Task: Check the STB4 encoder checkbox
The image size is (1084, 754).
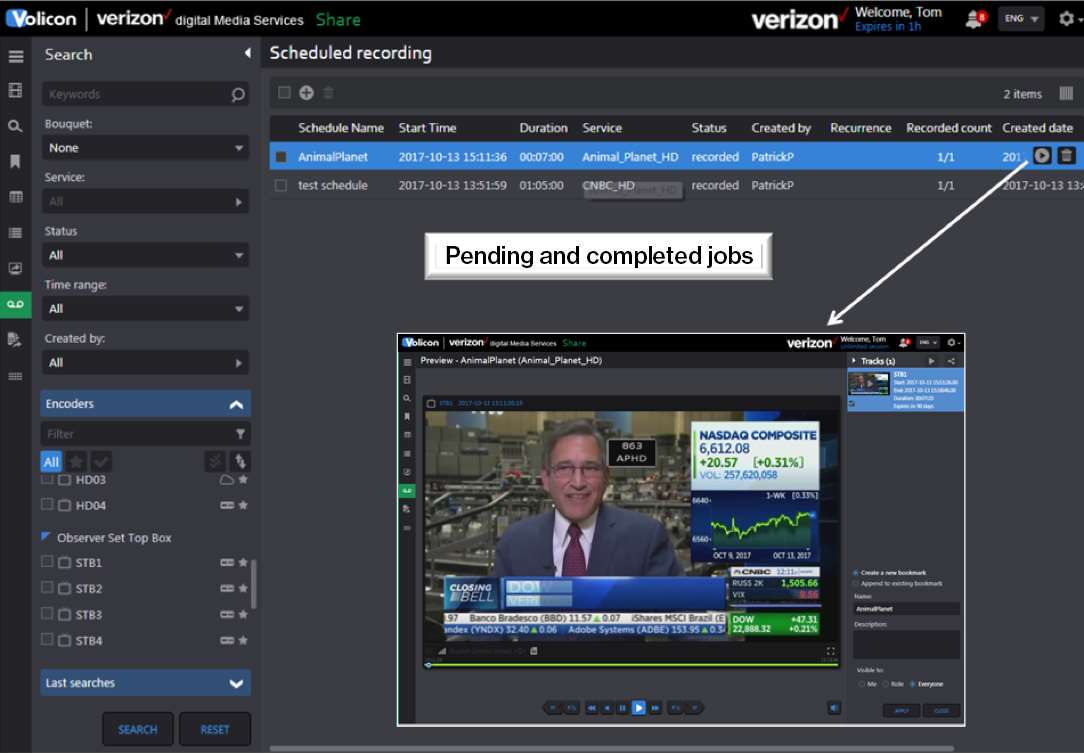Action: (x=47, y=639)
